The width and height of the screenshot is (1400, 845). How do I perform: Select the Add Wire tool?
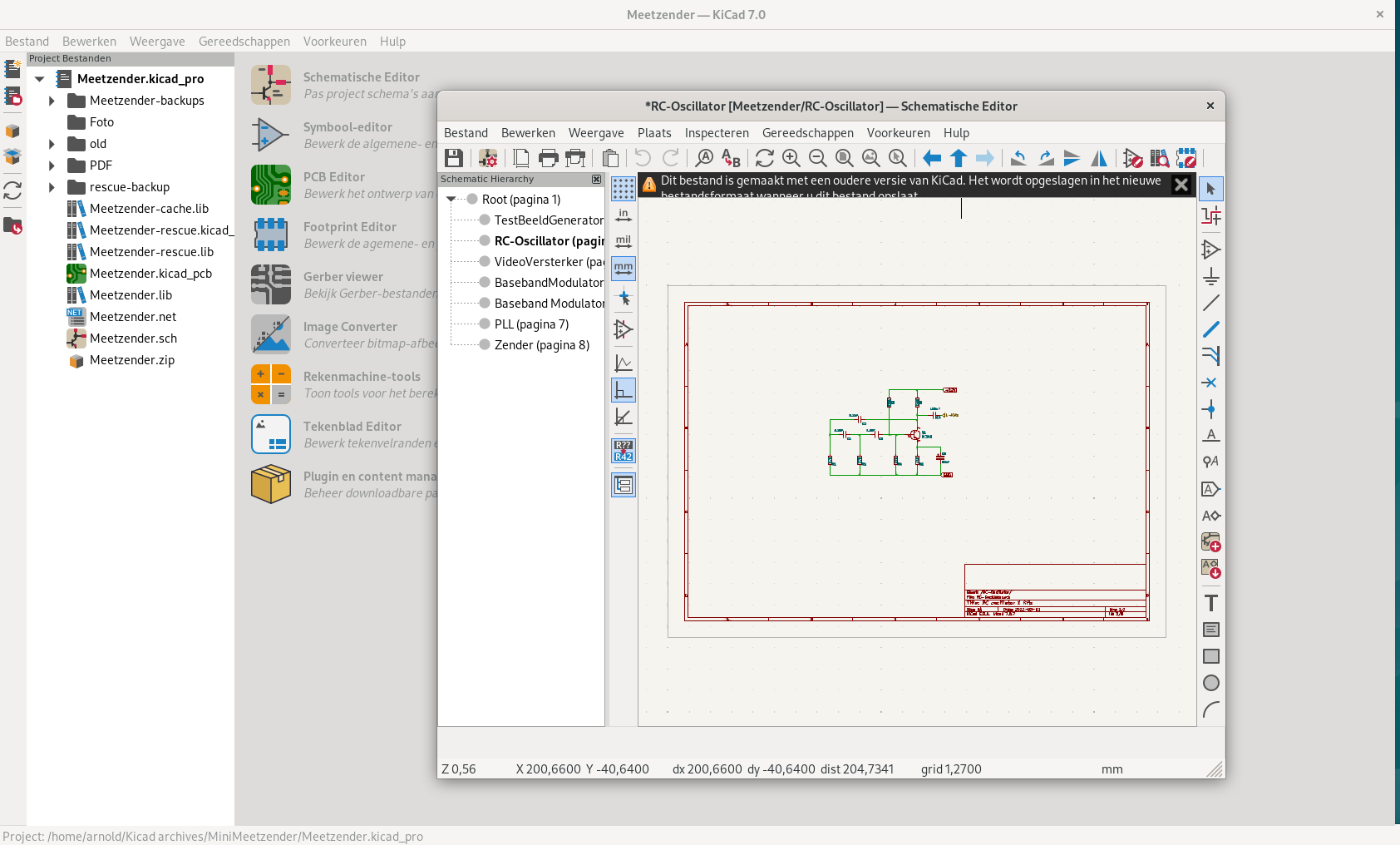pyautogui.click(x=1211, y=303)
